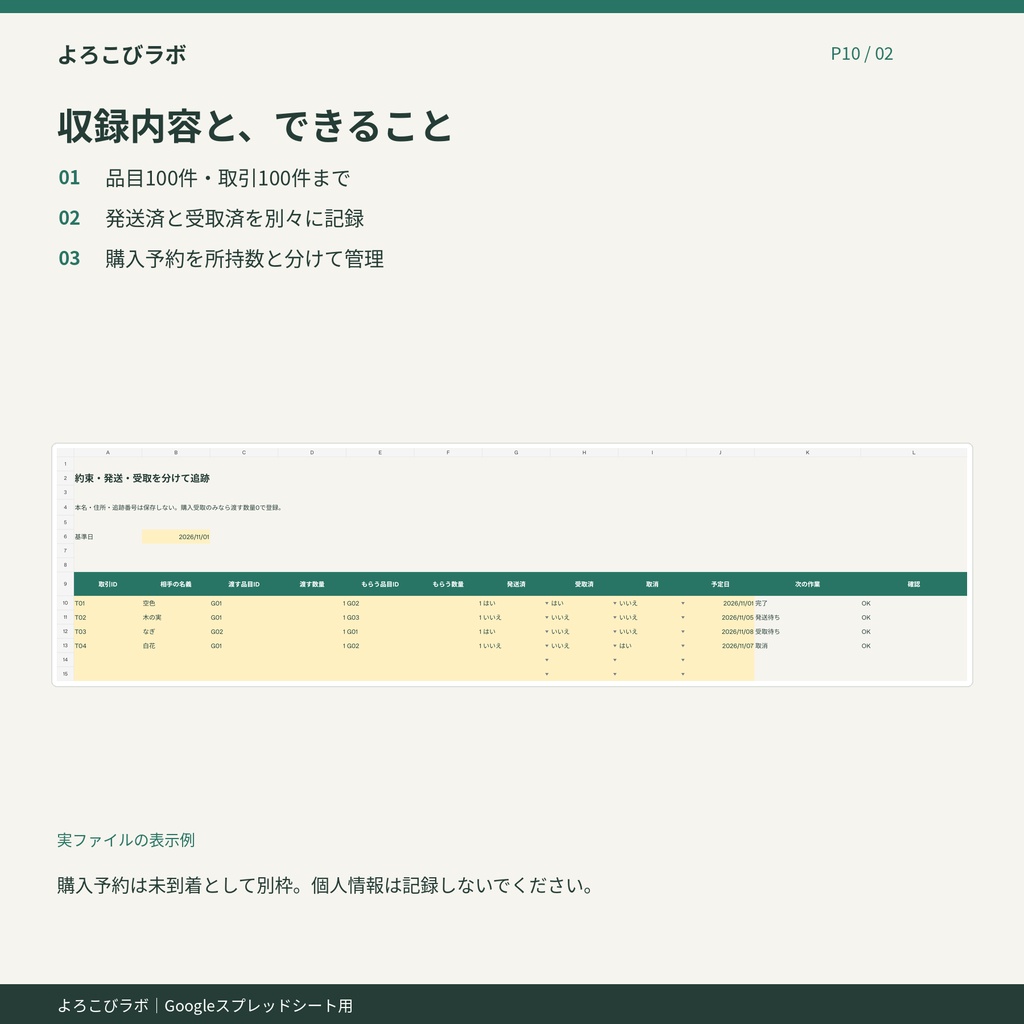1024x1024 pixels.
Task: Open the 発送済 dropdown in row T01
Action: tap(547, 603)
